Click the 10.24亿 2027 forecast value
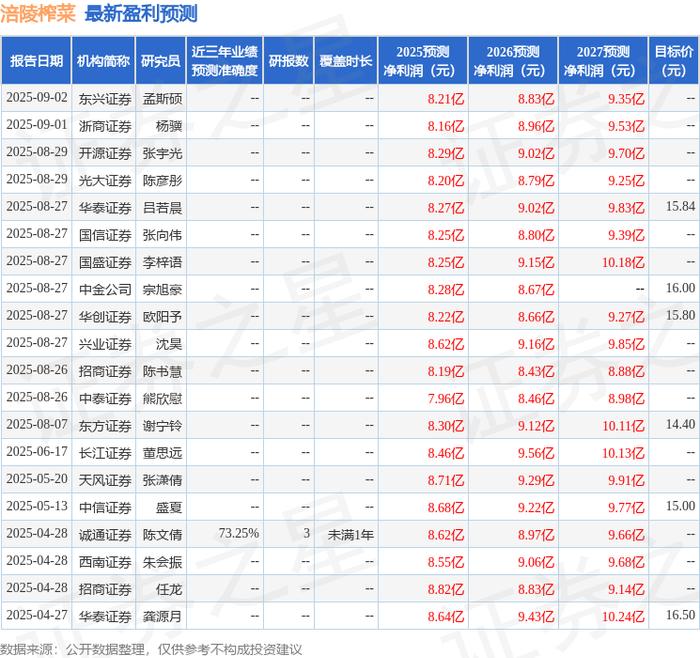Viewport: 700px width, 658px height. click(x=623, y=616)
